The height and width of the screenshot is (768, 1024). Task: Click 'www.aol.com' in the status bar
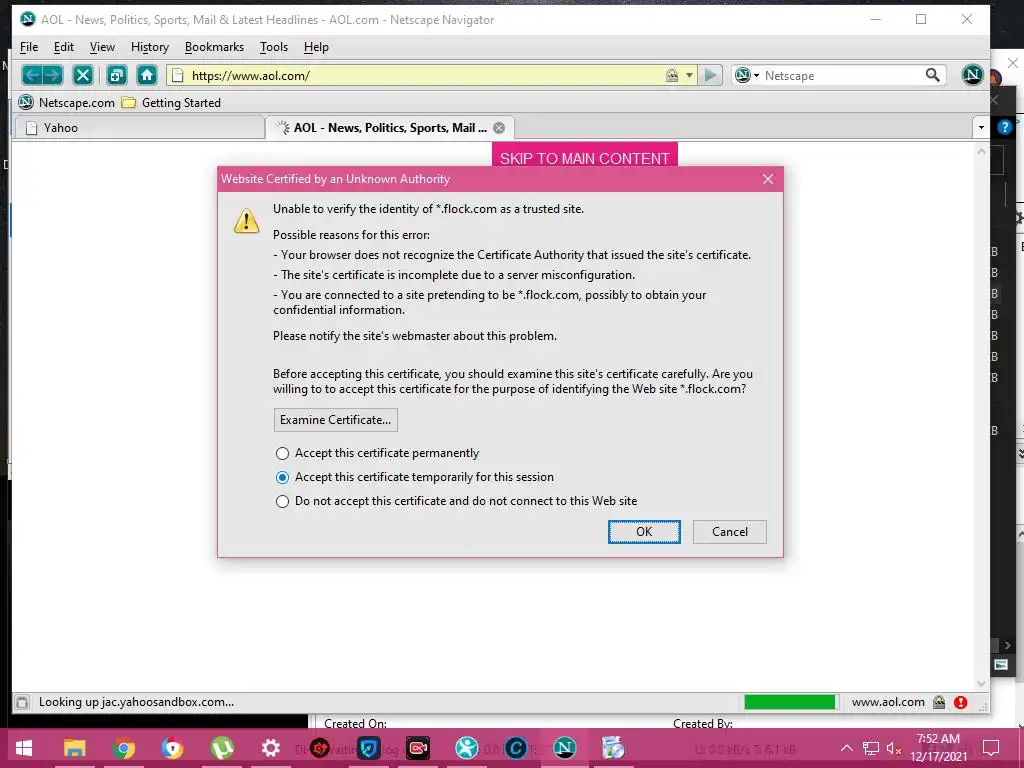888,702
